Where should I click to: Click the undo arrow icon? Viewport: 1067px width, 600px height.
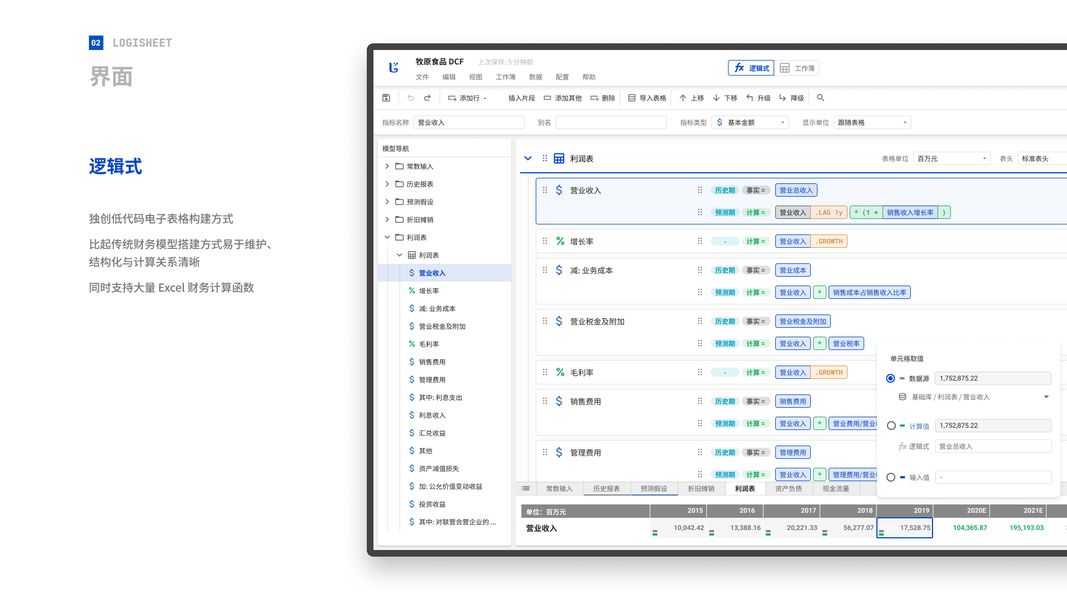[410, 98]
